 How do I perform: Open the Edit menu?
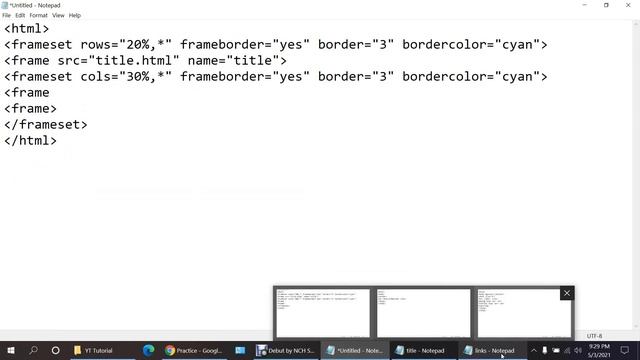20,15
